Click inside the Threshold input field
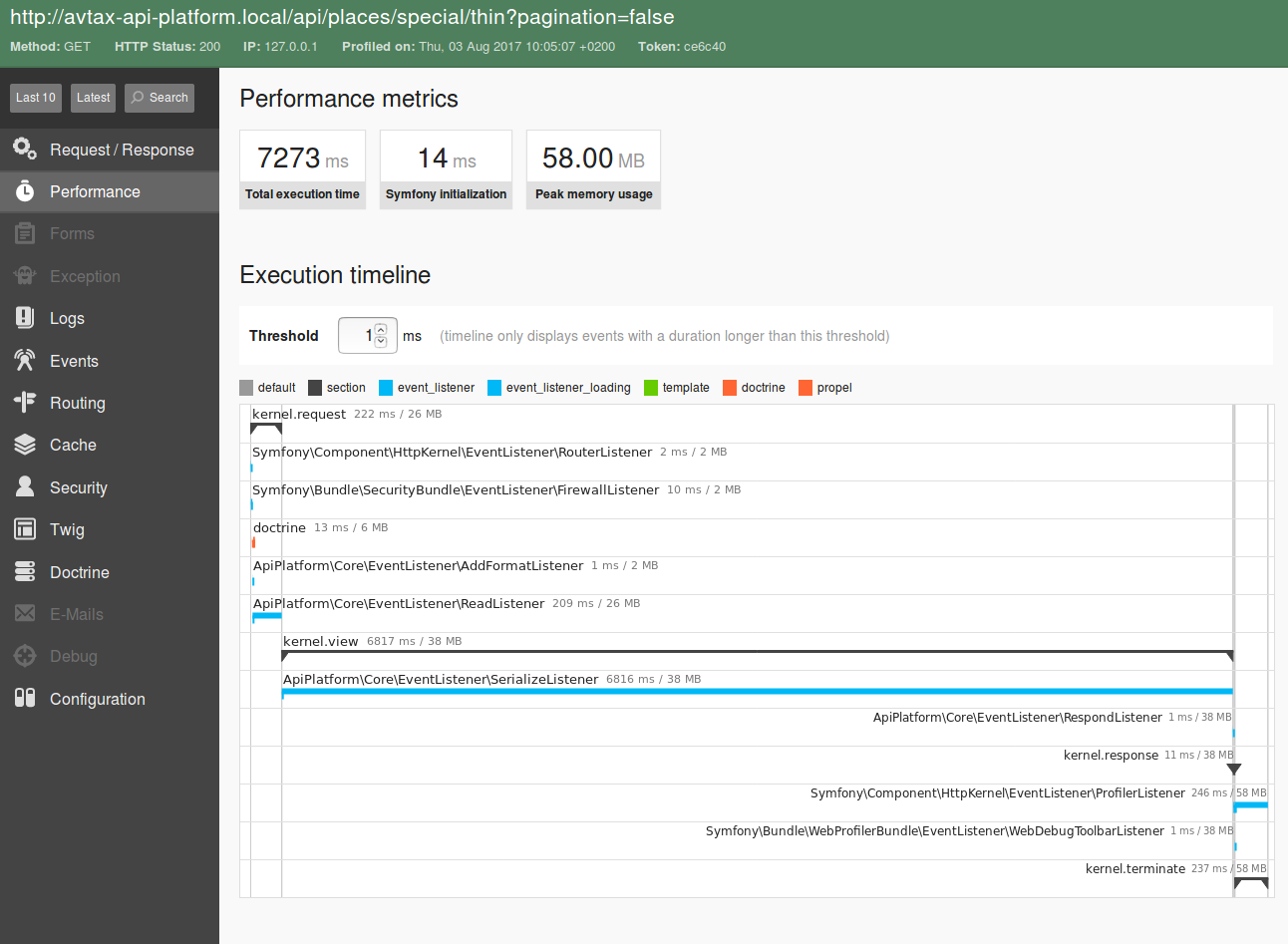 pyautogui.click(x=359, y=335)
